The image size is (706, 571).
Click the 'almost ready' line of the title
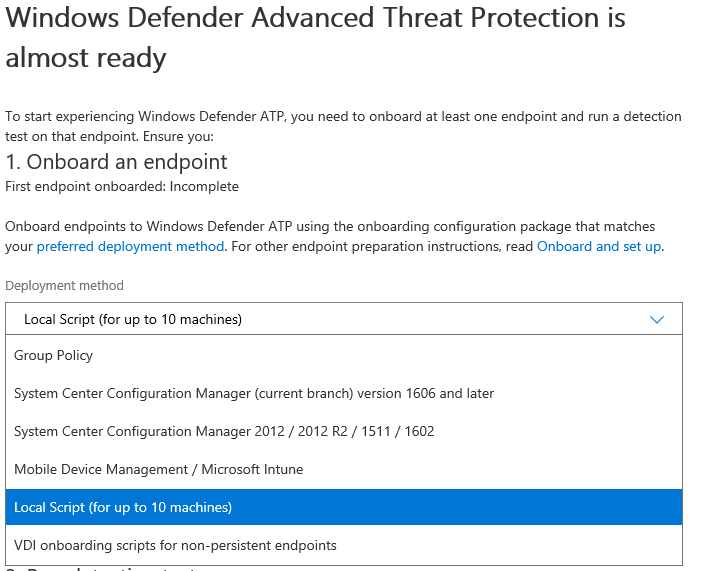pyautogui.click(x=86, y=58)
